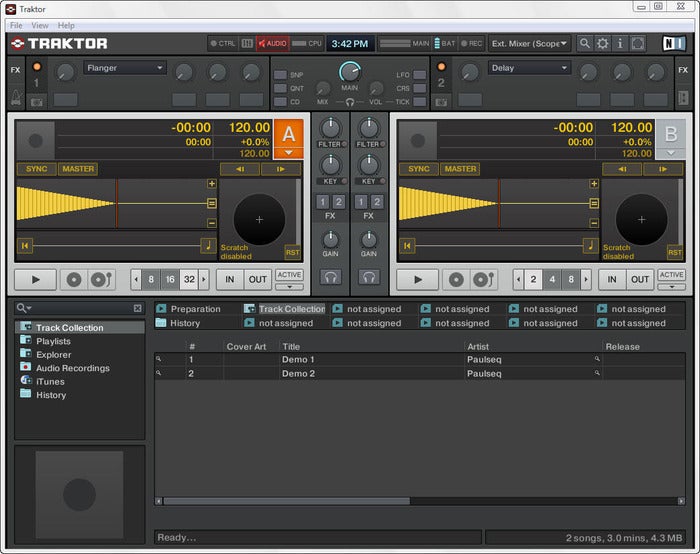This screenshot has height=554, width=700.
Task: Set Deck B as MASTER
Action: pos(460,169)
